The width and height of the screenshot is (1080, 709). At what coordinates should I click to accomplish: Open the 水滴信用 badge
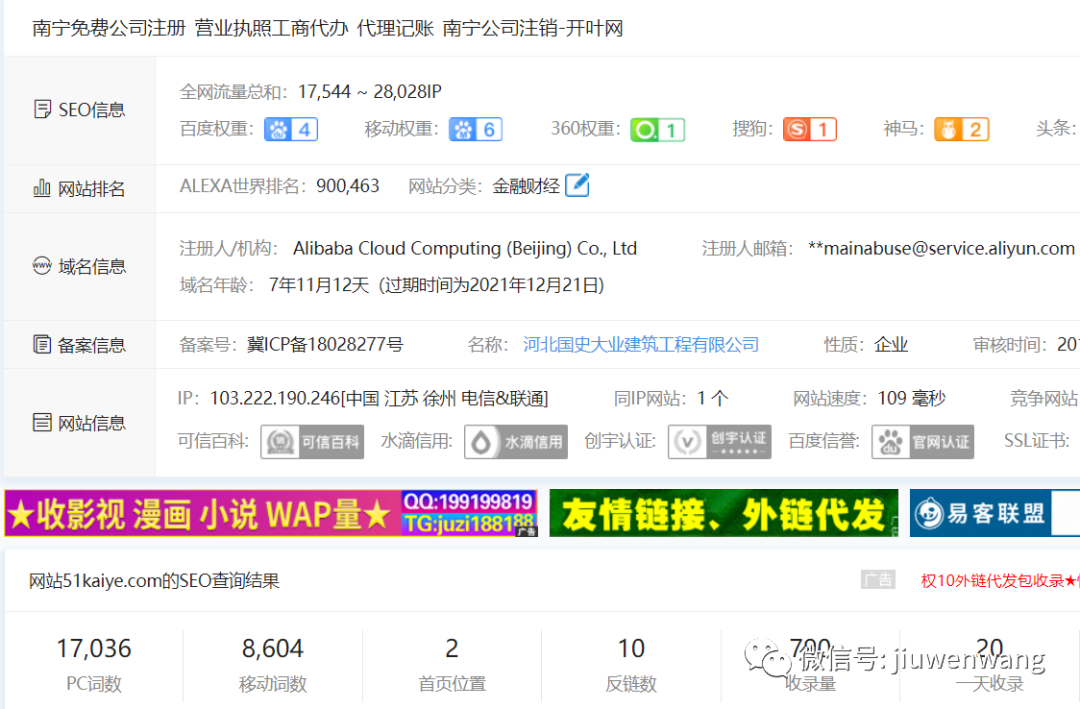coord(516,442)
